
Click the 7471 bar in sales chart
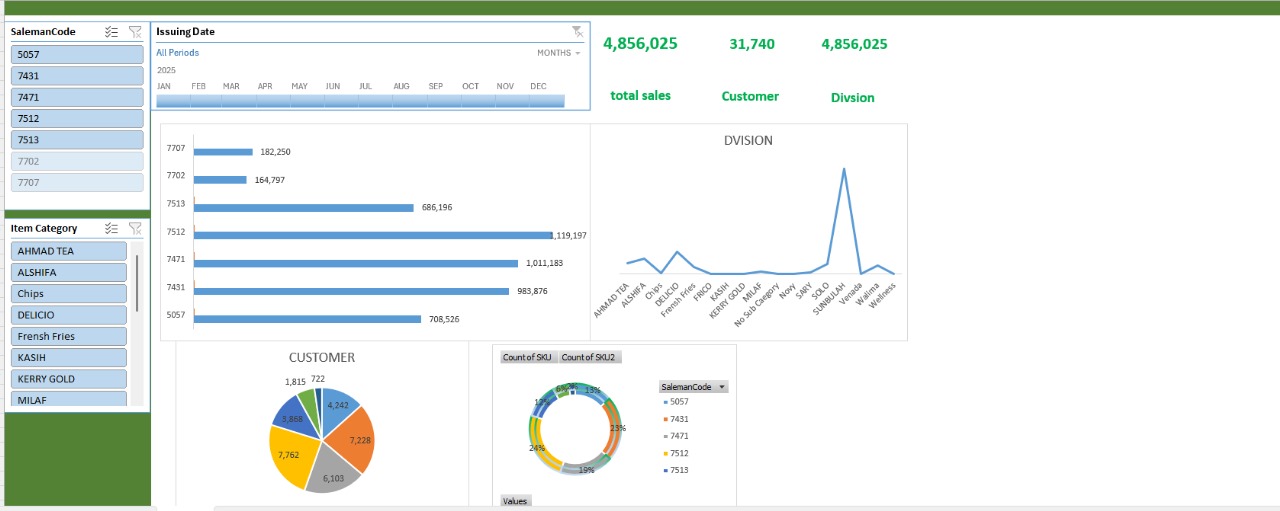coord(355,263)
